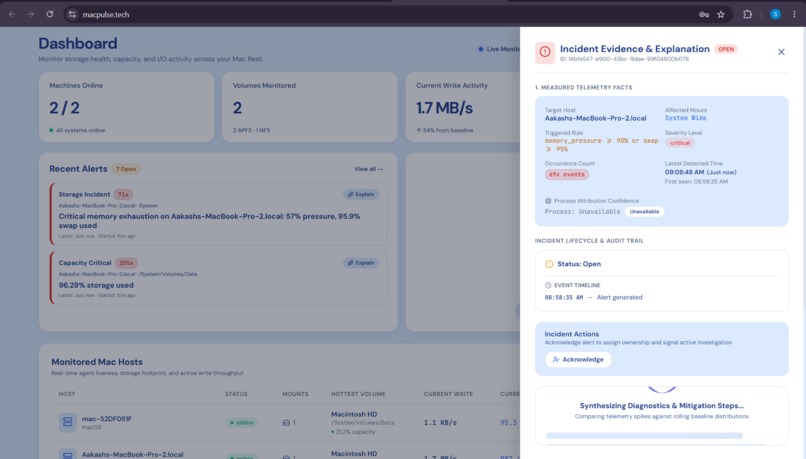Click the mounts drive icon for mac-52DF051F

coord(286,423)
